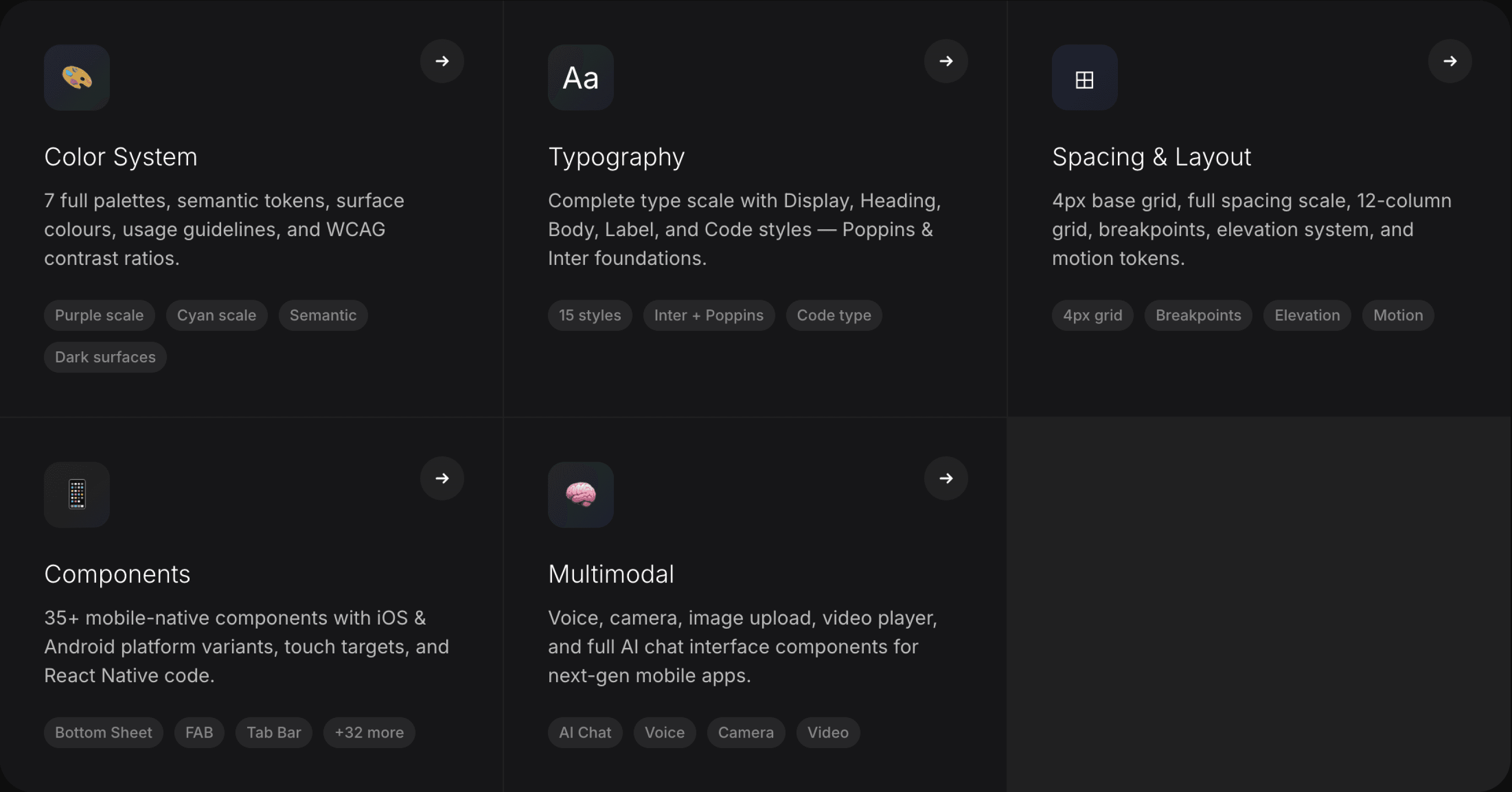
Task: Click the Bottom Sheet tag
Action: [x=103, y=732]
